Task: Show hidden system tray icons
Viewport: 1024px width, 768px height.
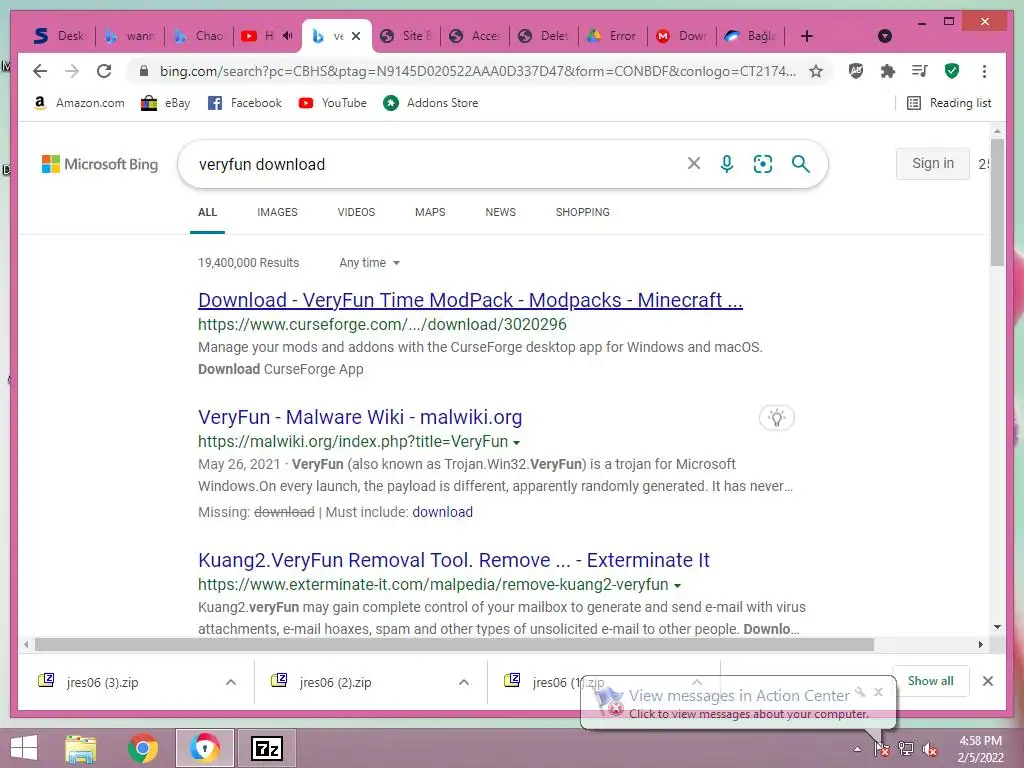Action: [x=857, y=749]
